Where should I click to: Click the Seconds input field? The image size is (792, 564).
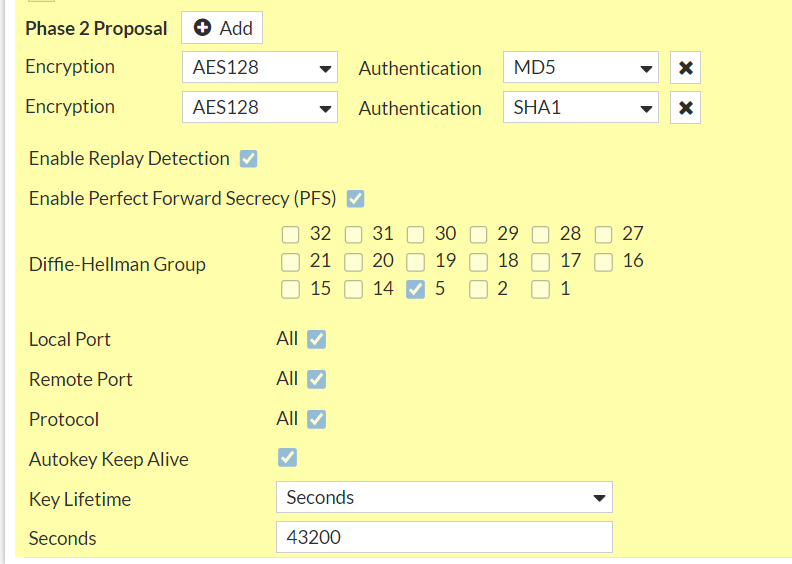coord(444,537)
